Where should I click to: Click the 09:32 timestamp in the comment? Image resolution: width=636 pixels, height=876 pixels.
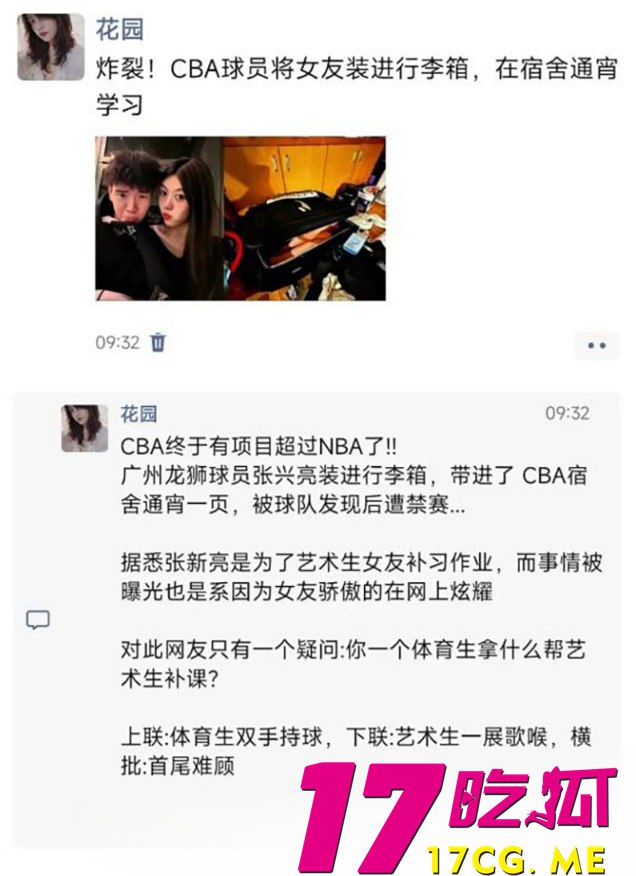pyautogui.click(x=567, y=413)
